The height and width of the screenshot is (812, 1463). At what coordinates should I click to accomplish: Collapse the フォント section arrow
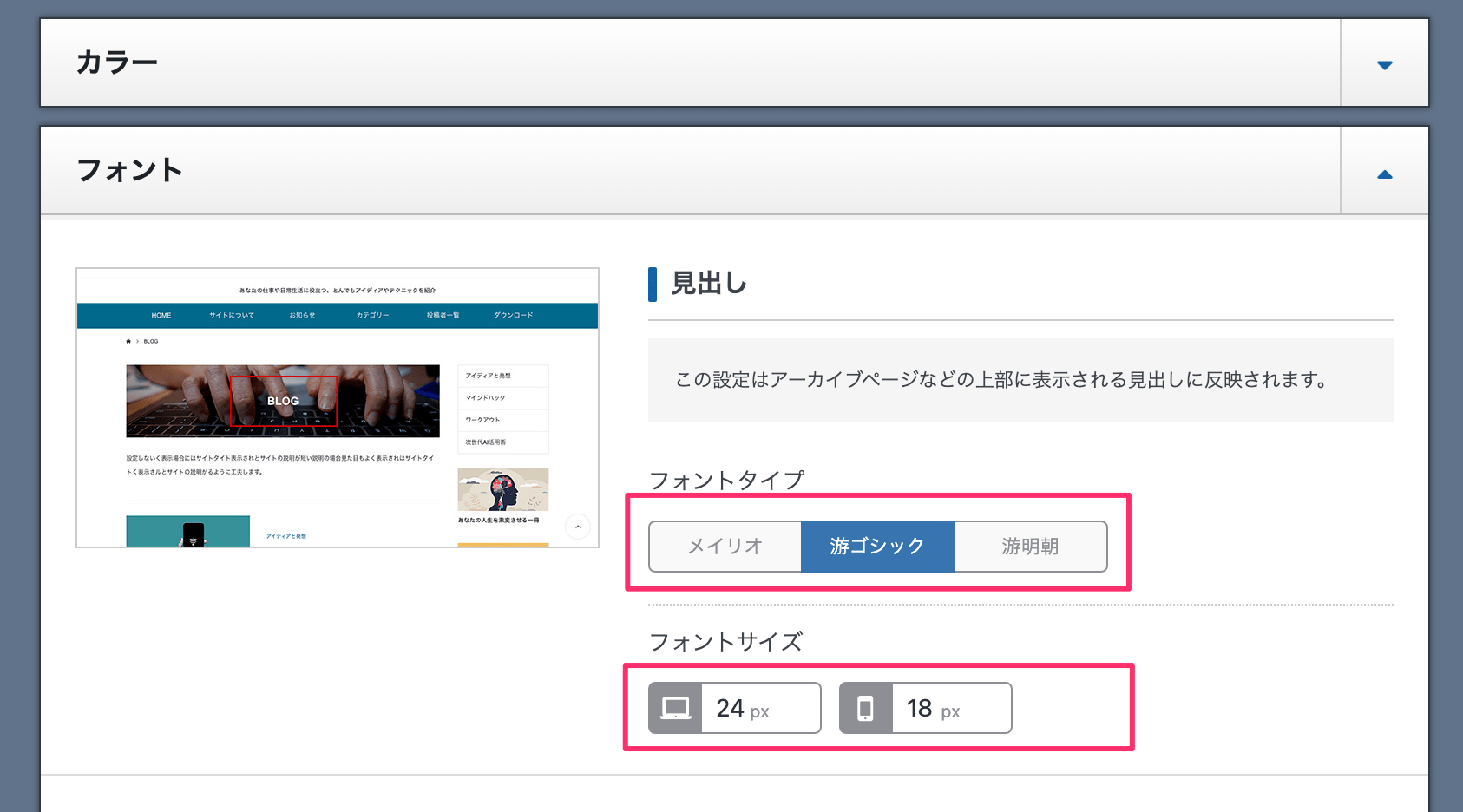click(x=1385, y=174)
